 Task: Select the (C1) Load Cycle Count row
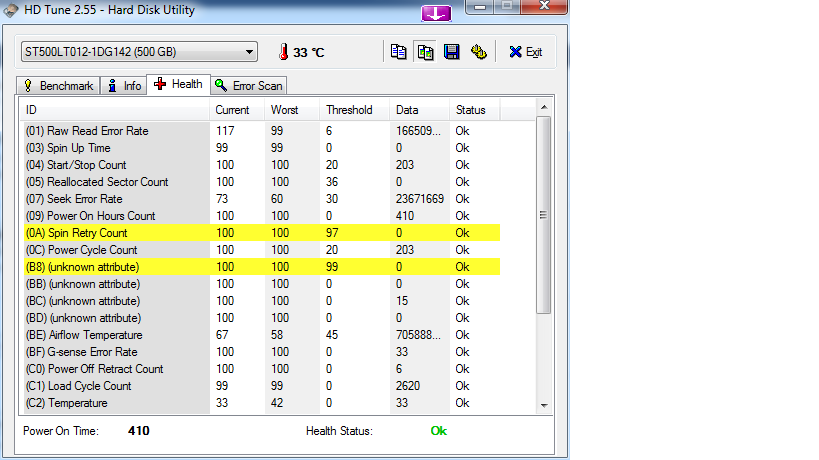point(260,386)
